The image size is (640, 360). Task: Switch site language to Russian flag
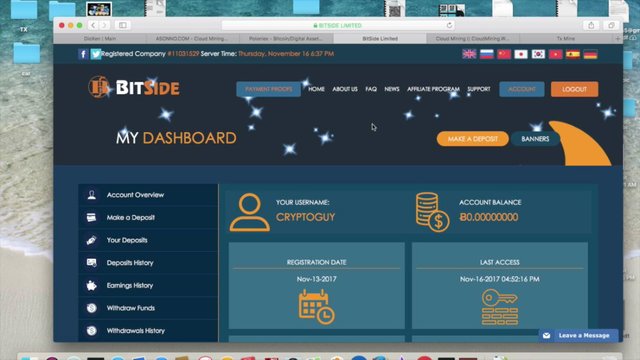pyautogui.click(x=487, y=54)
